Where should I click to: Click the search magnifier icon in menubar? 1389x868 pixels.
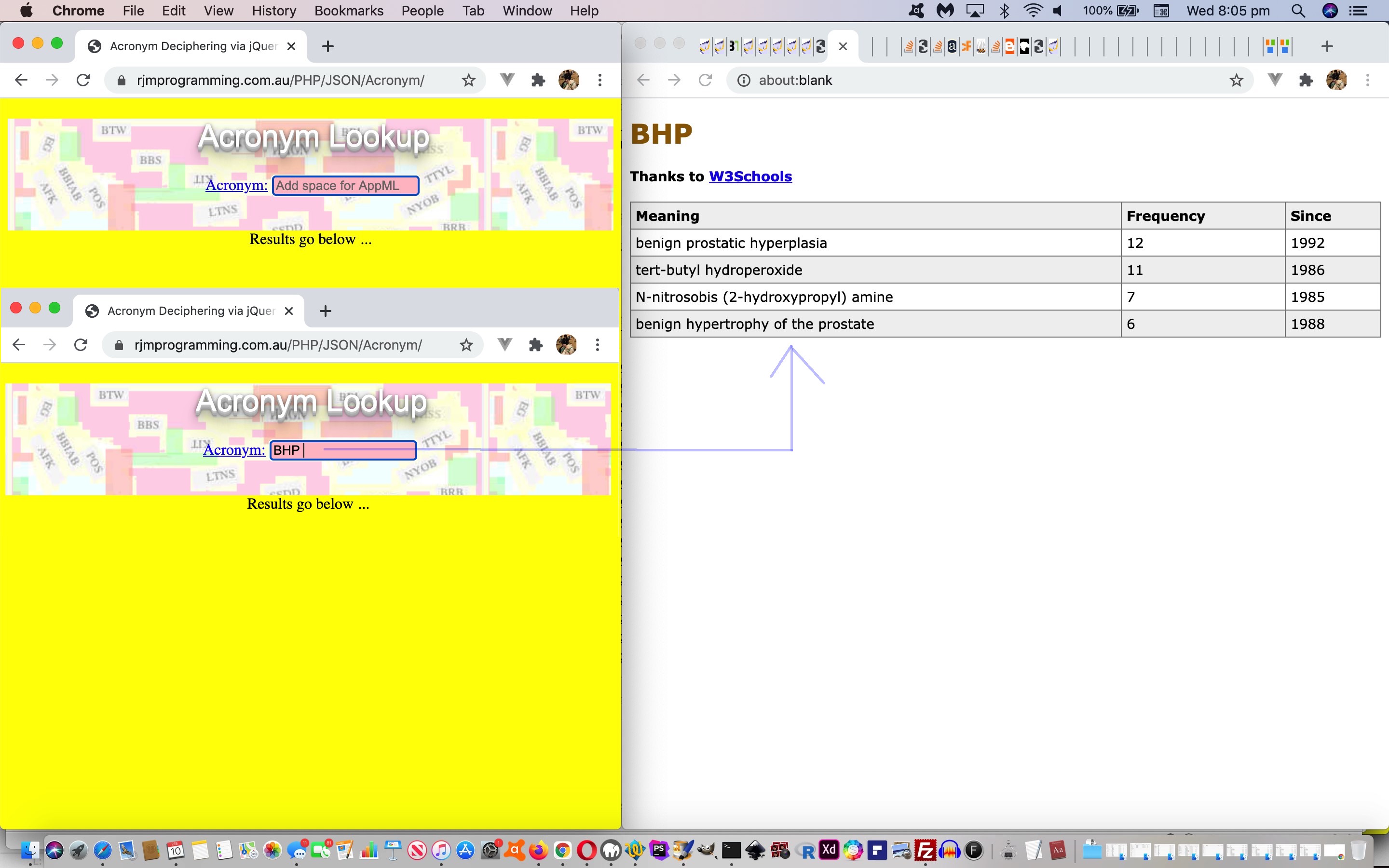point(1298,11)
